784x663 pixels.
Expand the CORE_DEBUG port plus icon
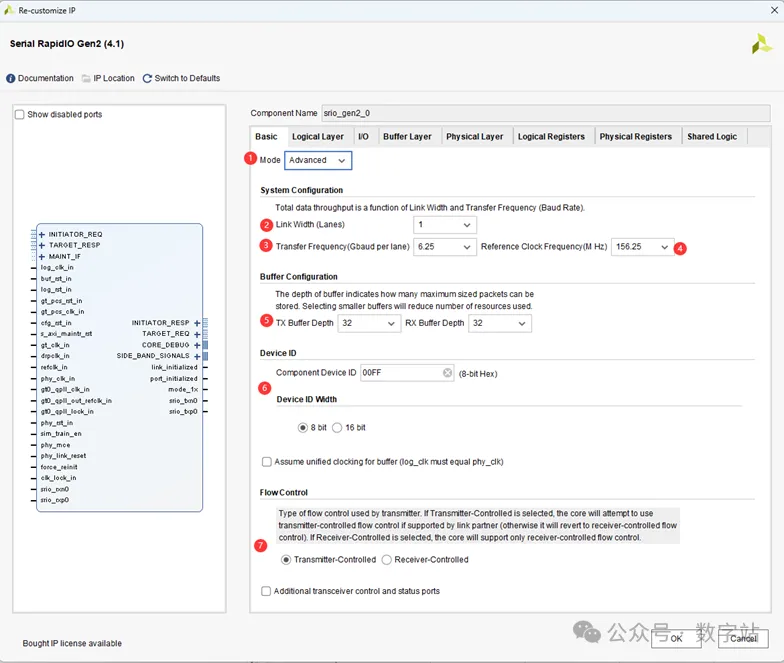(x=197, y=345)
